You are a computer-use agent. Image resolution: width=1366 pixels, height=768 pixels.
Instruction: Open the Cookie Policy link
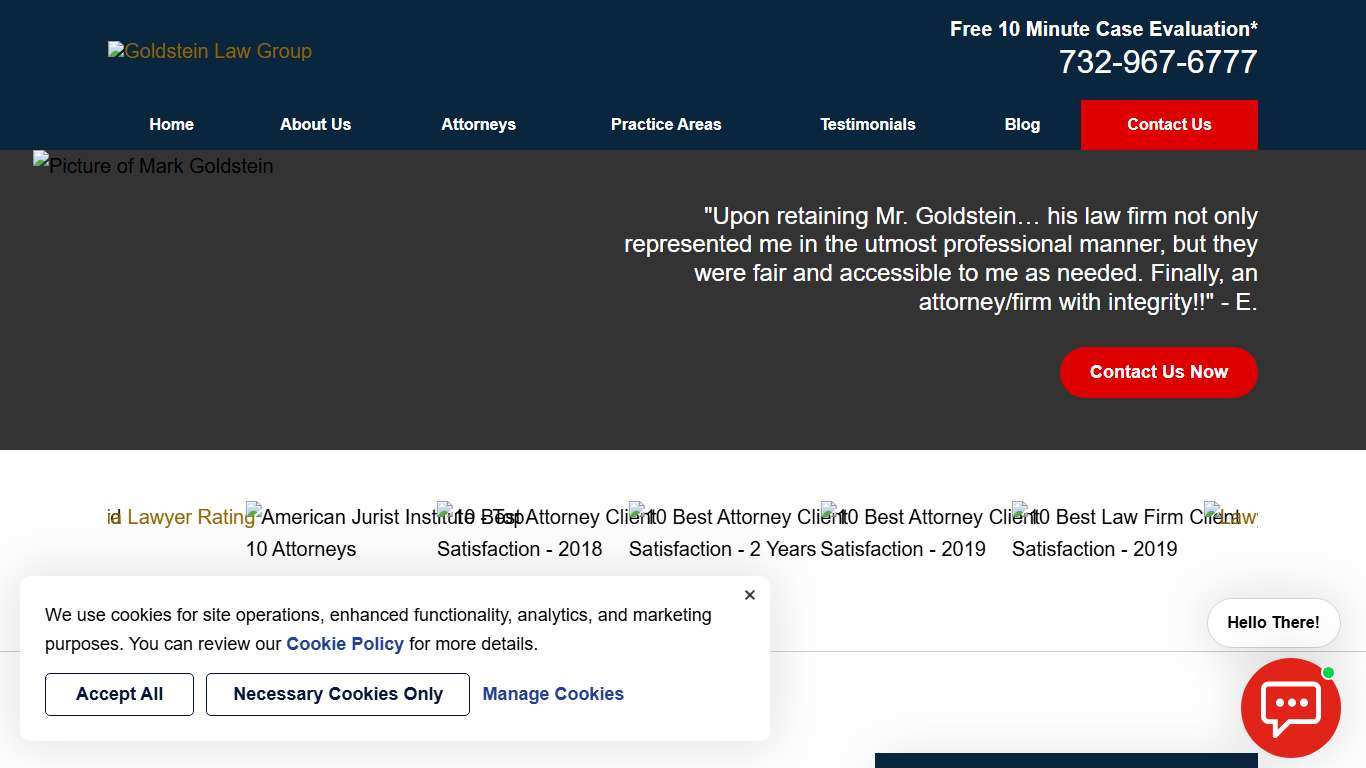click(345, 644)
